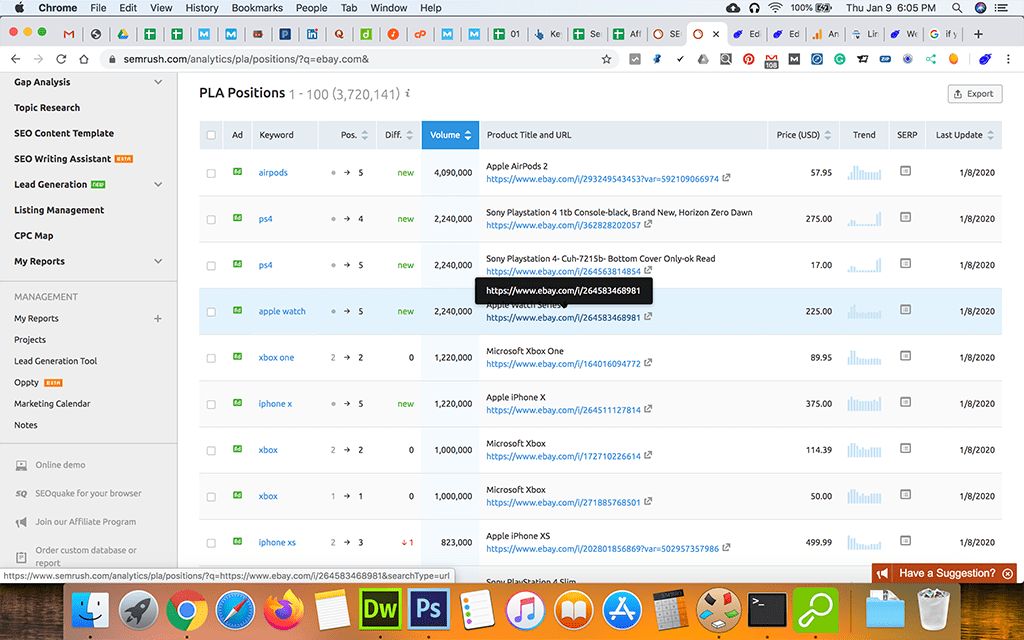Screen dimensions: 1024x640
Task: Check the airpods row checkbox
Action: click(211, 173)
